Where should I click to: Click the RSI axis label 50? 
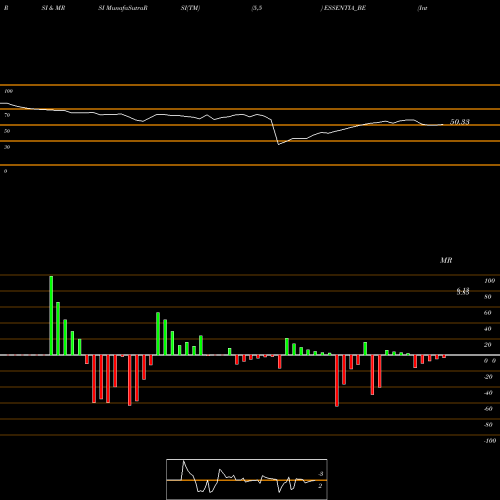[7, 131]
